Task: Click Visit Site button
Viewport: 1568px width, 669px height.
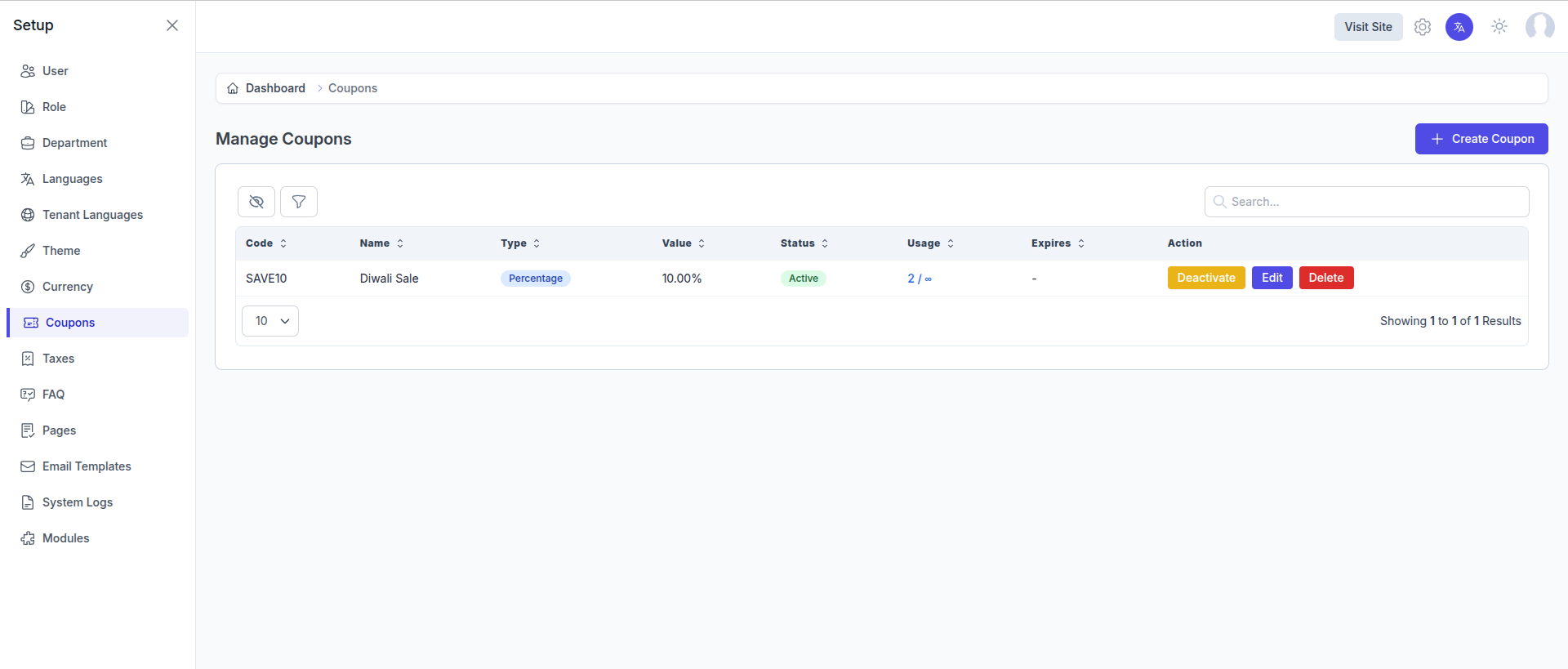Action: click(1368, 27)
